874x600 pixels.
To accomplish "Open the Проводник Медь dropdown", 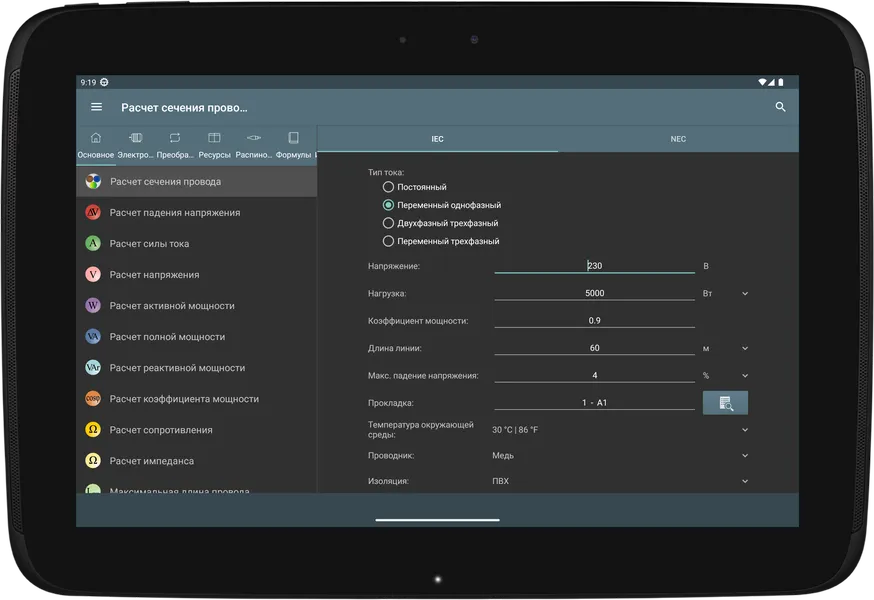I will tap(620, 455).
